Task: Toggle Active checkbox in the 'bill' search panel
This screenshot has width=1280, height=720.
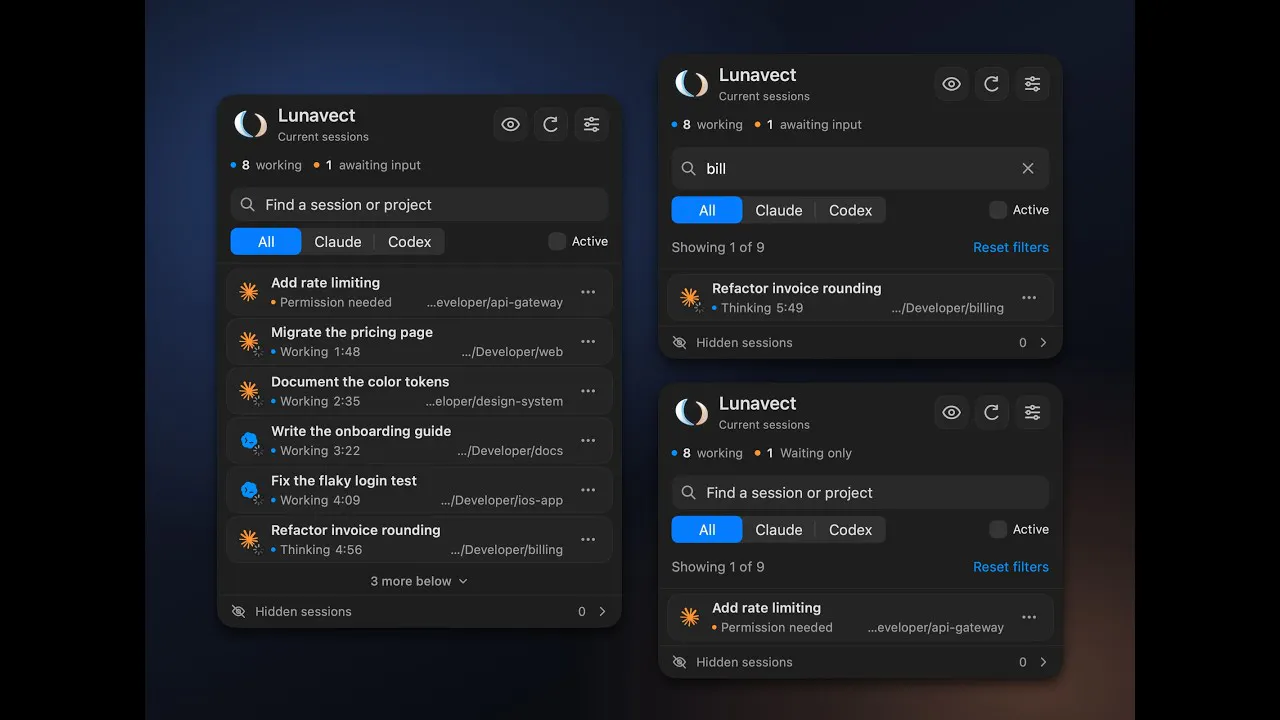Action: click(998, 210)
